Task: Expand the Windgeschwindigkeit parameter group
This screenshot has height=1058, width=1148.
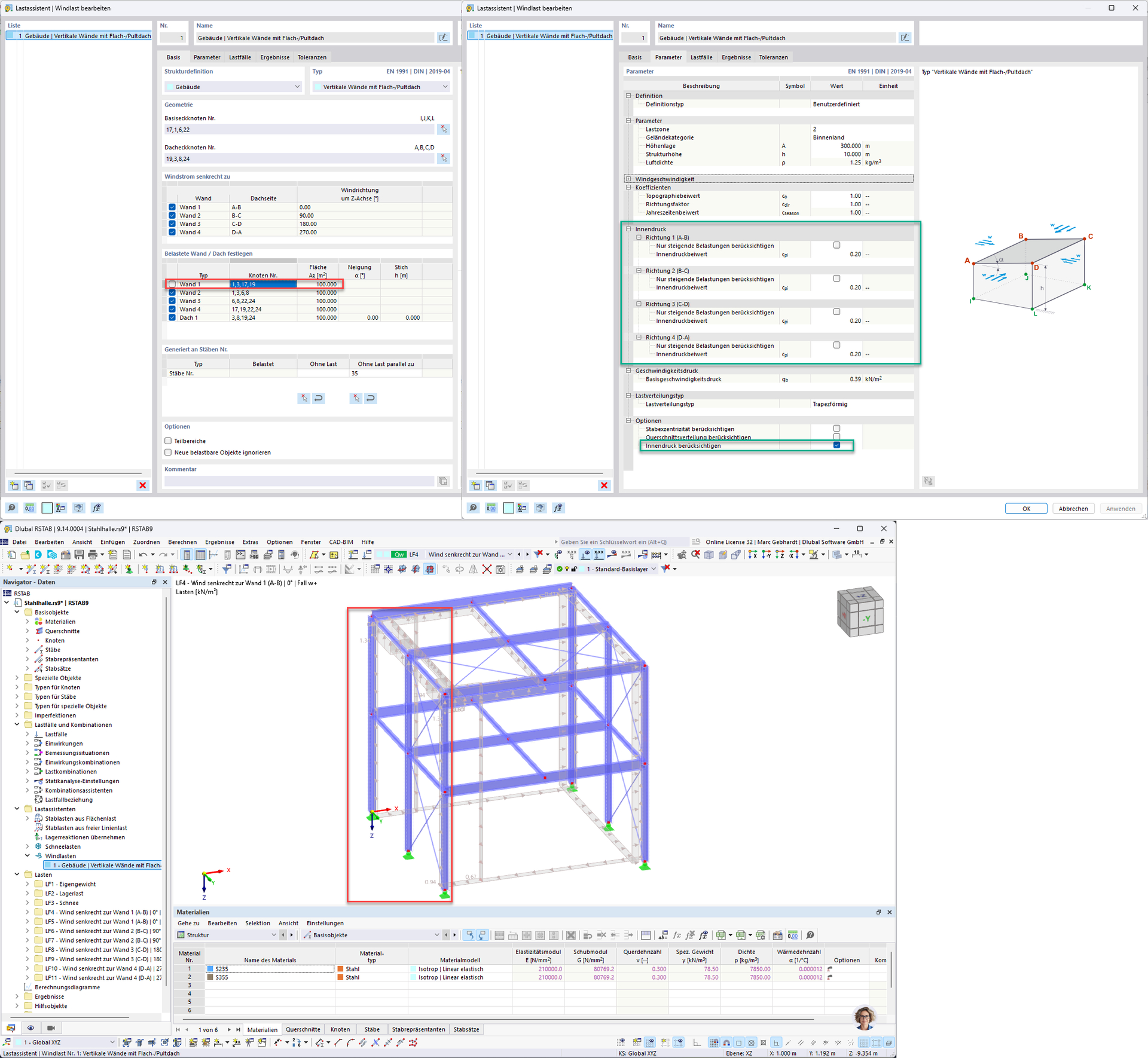Action: click(x=628, y=179)
